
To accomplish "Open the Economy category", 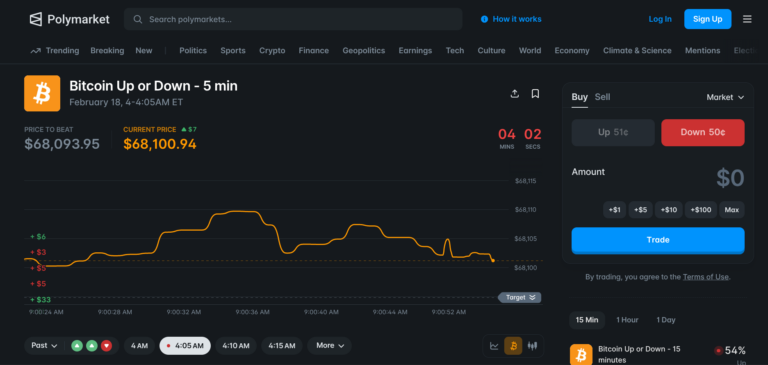I will (572, 50).
